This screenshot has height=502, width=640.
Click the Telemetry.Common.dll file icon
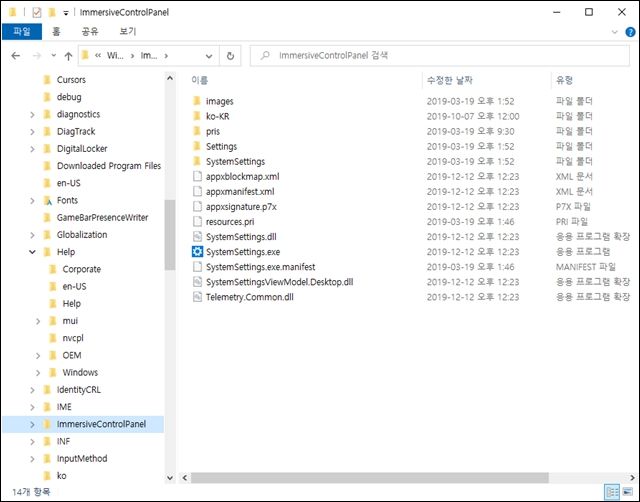point(197,297)
